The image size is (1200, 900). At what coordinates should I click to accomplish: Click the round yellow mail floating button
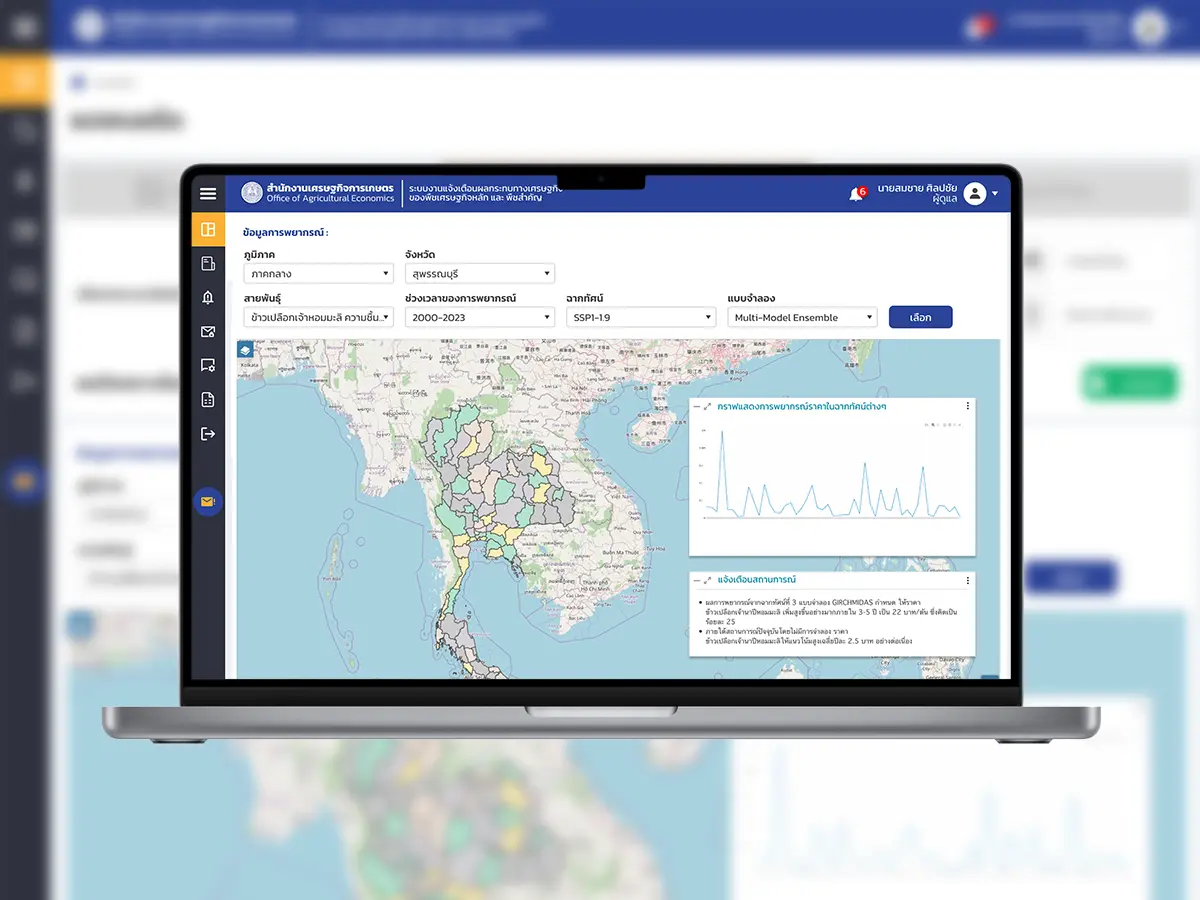208,502
